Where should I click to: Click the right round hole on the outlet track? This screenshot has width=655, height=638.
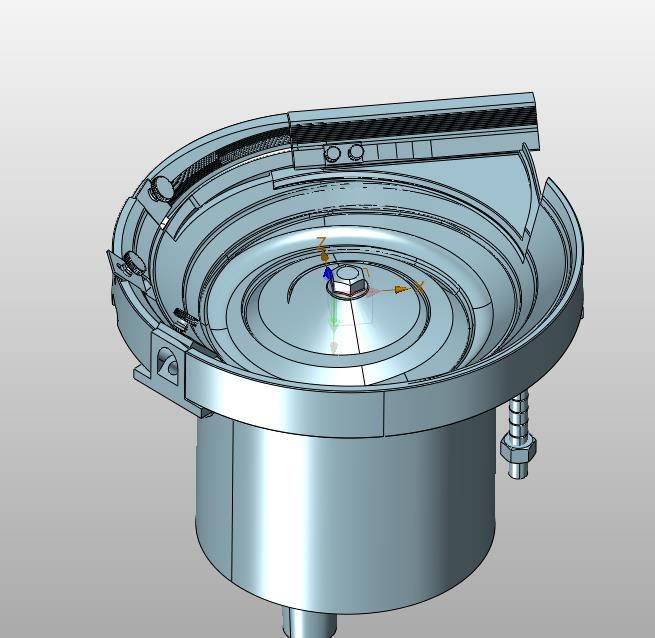[x=355, y=151]
